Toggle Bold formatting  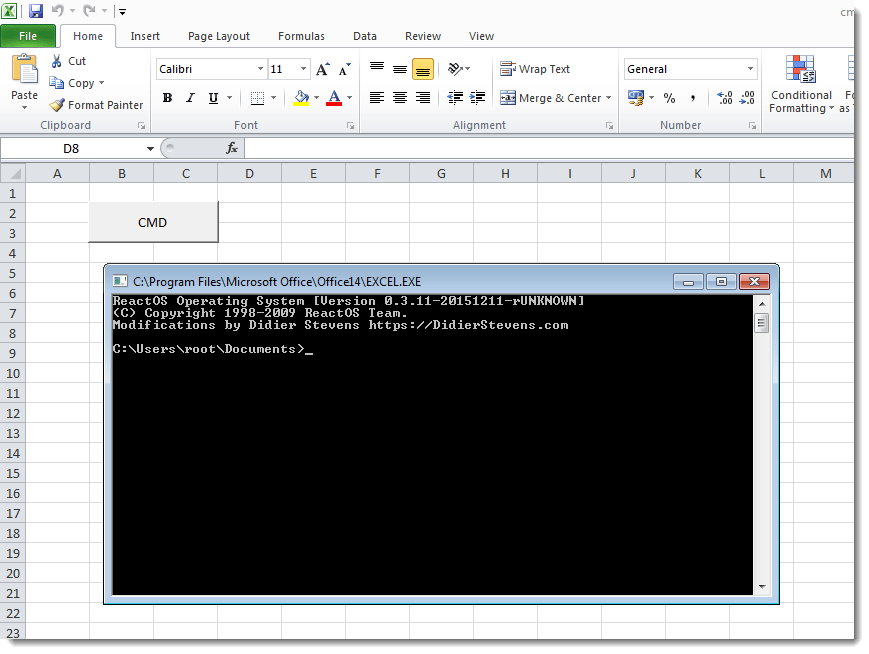[x=167, y=98]
